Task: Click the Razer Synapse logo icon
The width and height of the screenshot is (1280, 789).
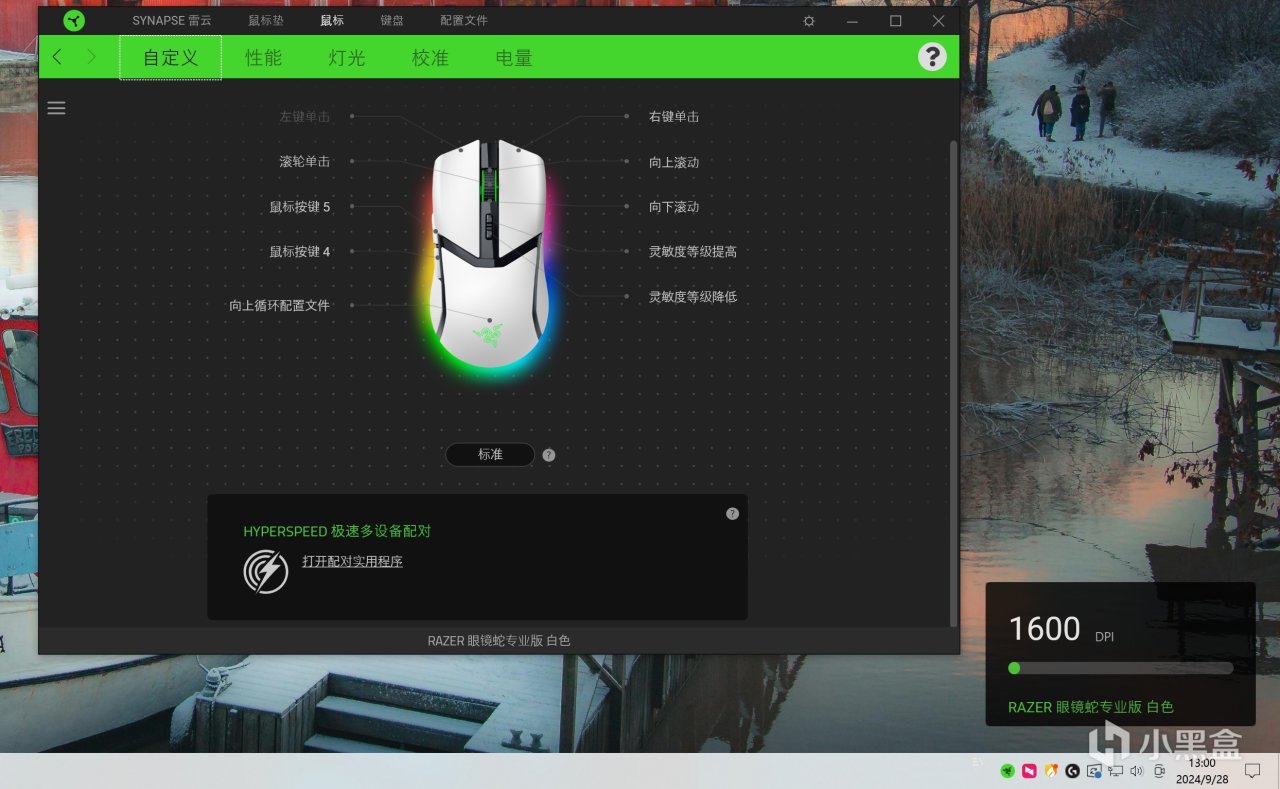Action: point(74,21)
